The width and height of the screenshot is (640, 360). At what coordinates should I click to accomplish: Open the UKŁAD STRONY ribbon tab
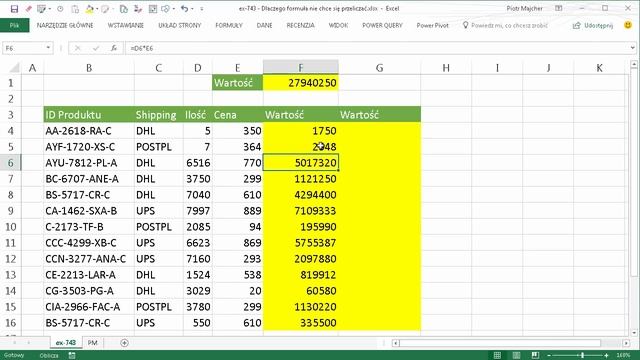[180, 25]
